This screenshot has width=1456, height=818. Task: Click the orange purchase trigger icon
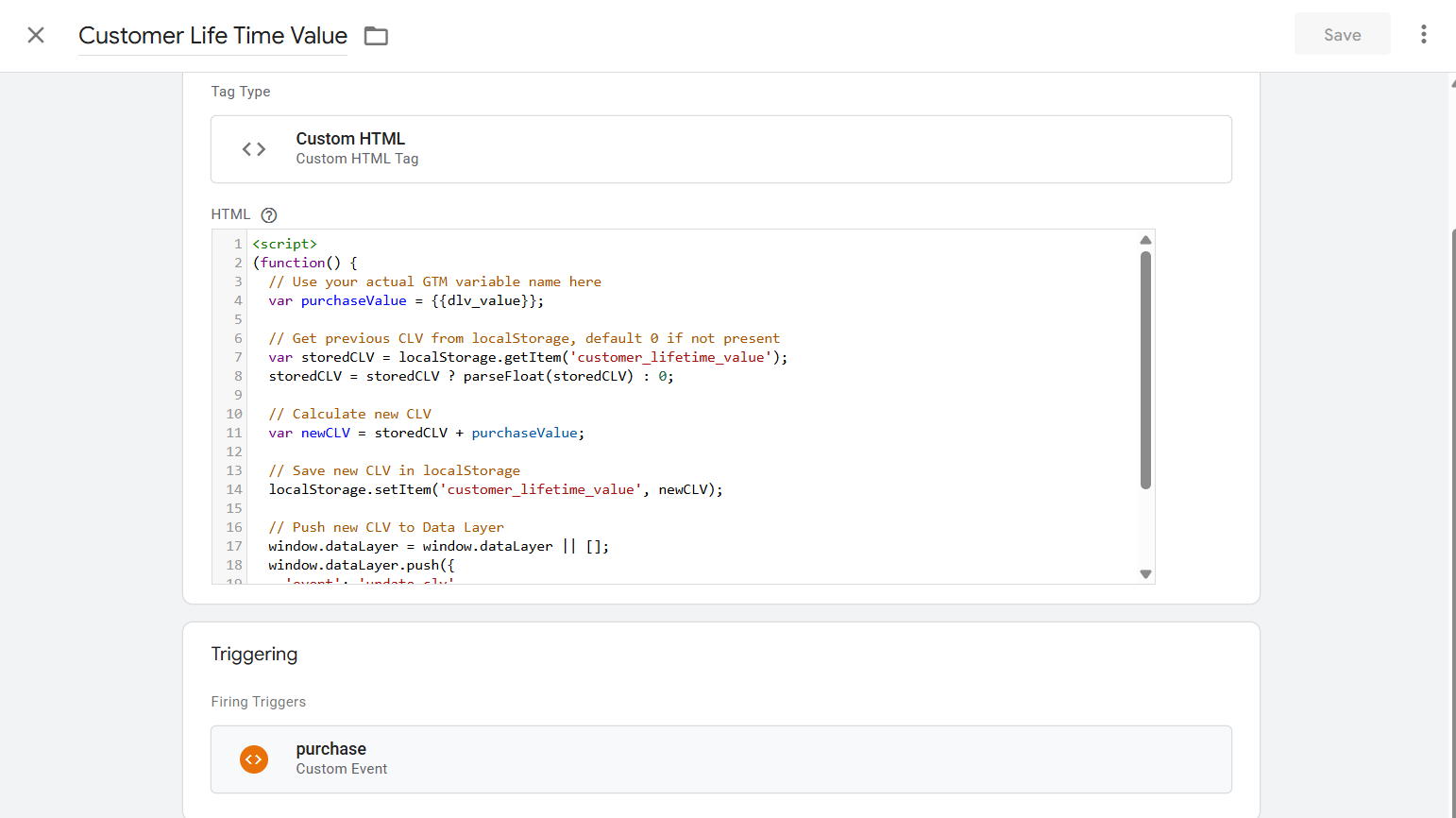point(254,759)
